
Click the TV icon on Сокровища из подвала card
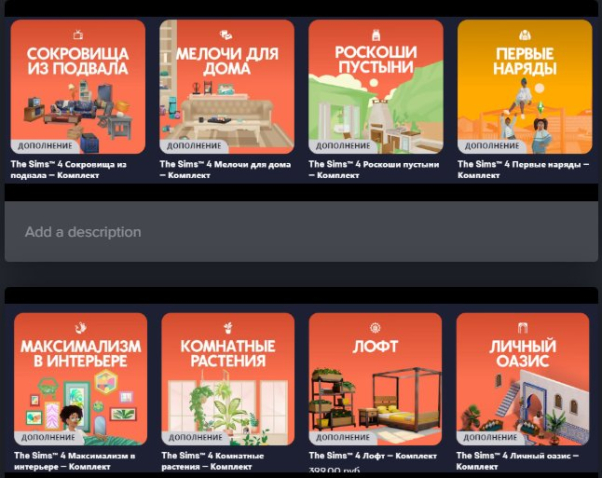coord(78,35)
